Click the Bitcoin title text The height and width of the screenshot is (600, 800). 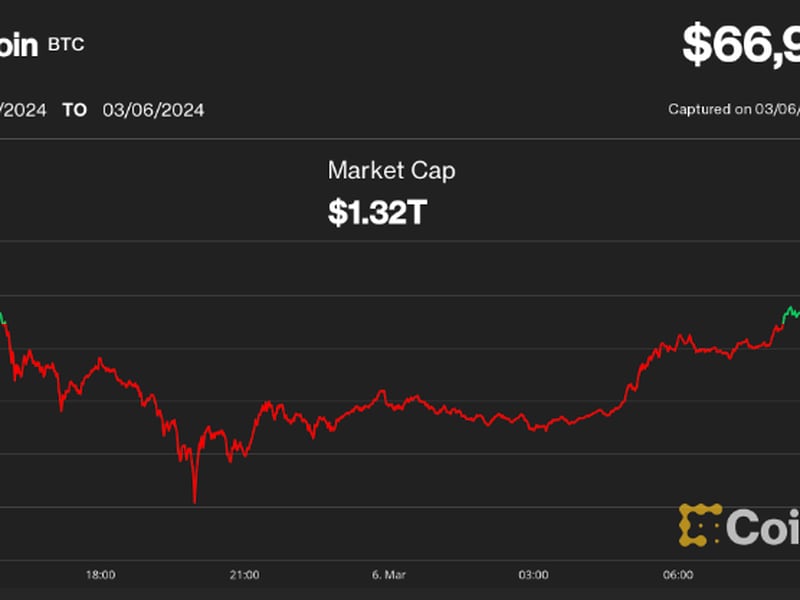coord(18,46)
